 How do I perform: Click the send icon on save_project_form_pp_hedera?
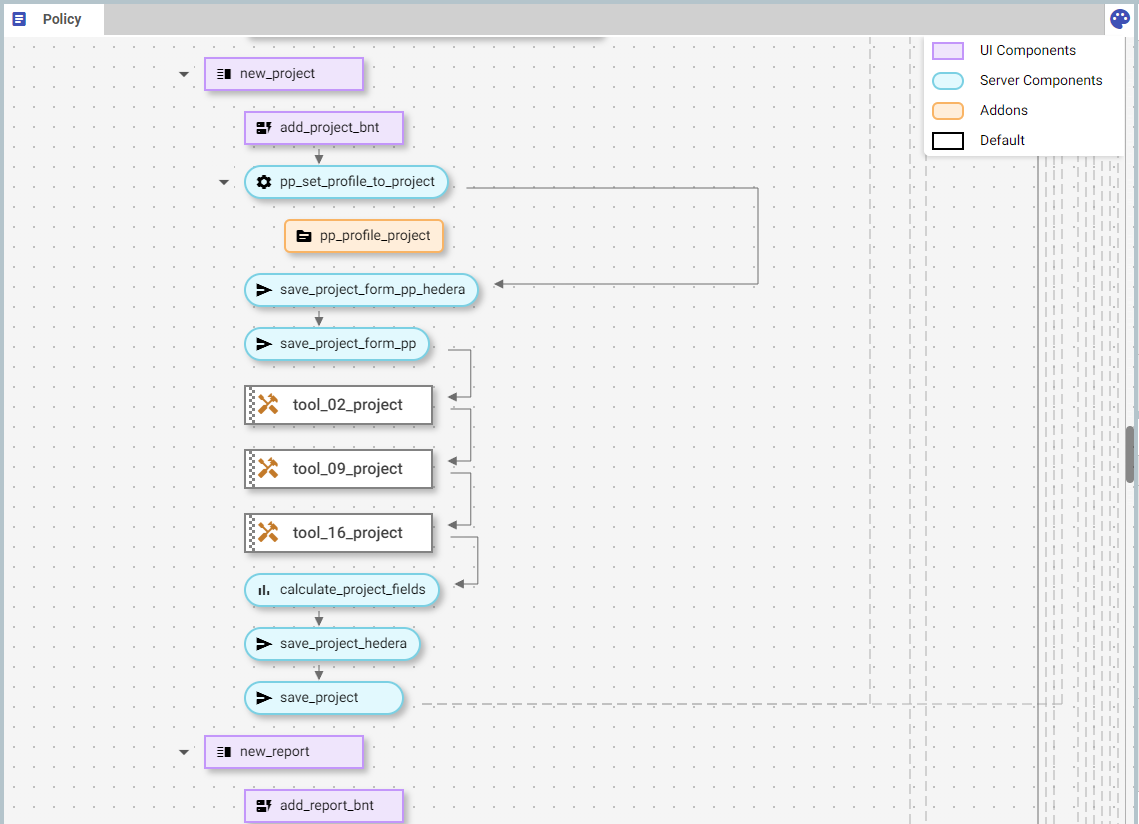click(264, 290)
